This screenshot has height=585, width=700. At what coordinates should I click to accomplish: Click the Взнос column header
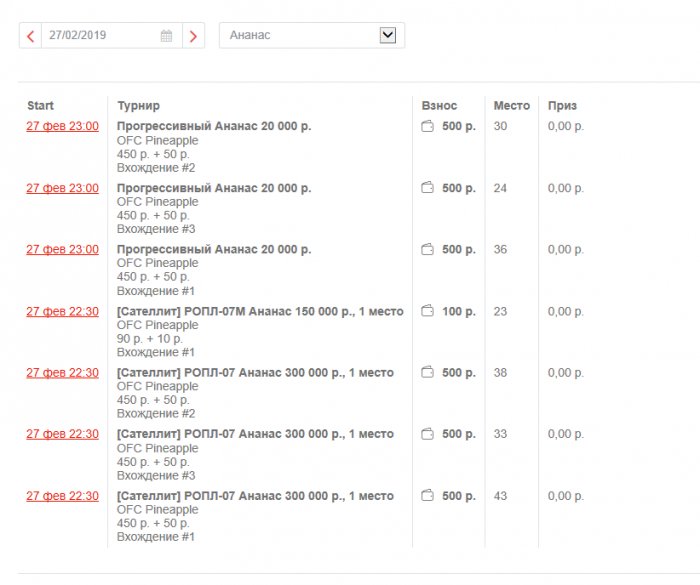[439, 105]
